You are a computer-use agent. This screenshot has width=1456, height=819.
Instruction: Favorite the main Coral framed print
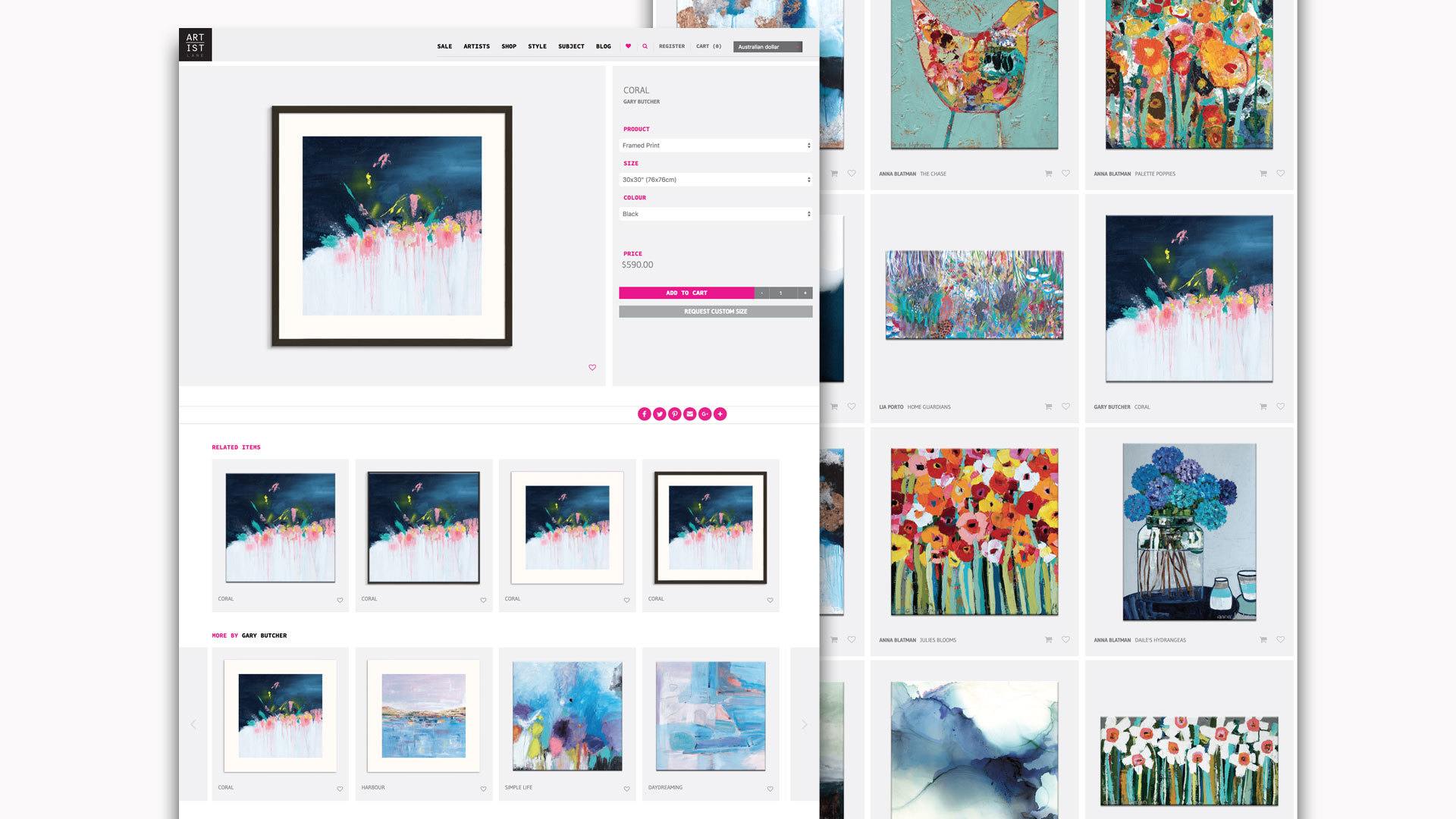592,368
